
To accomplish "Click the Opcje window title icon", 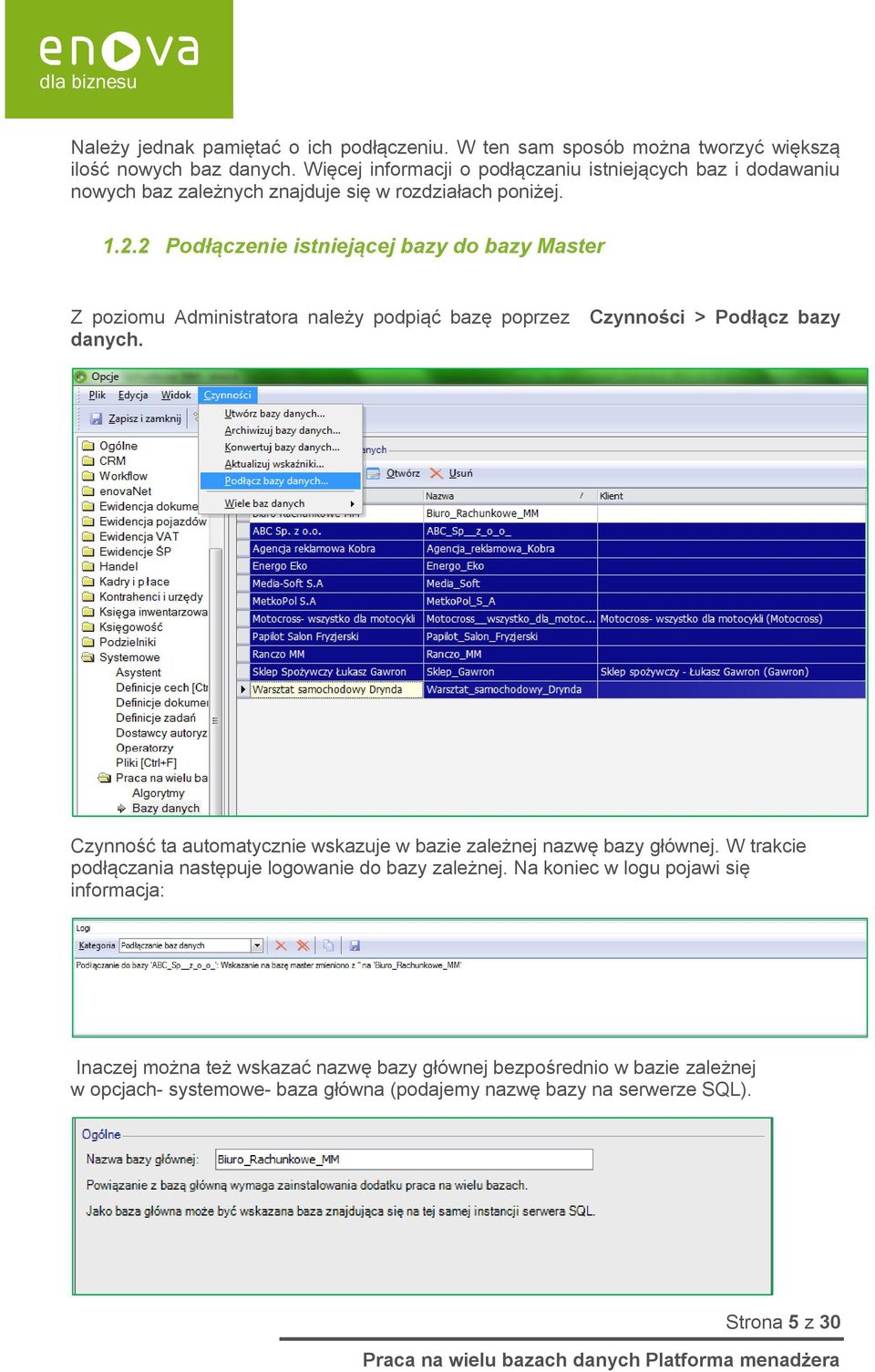I will click(x=81, y=377).
